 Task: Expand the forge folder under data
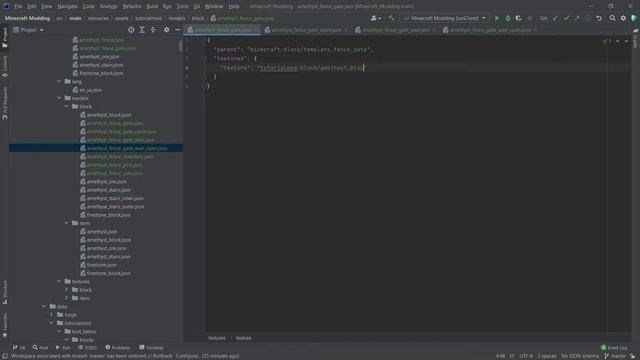52,315
